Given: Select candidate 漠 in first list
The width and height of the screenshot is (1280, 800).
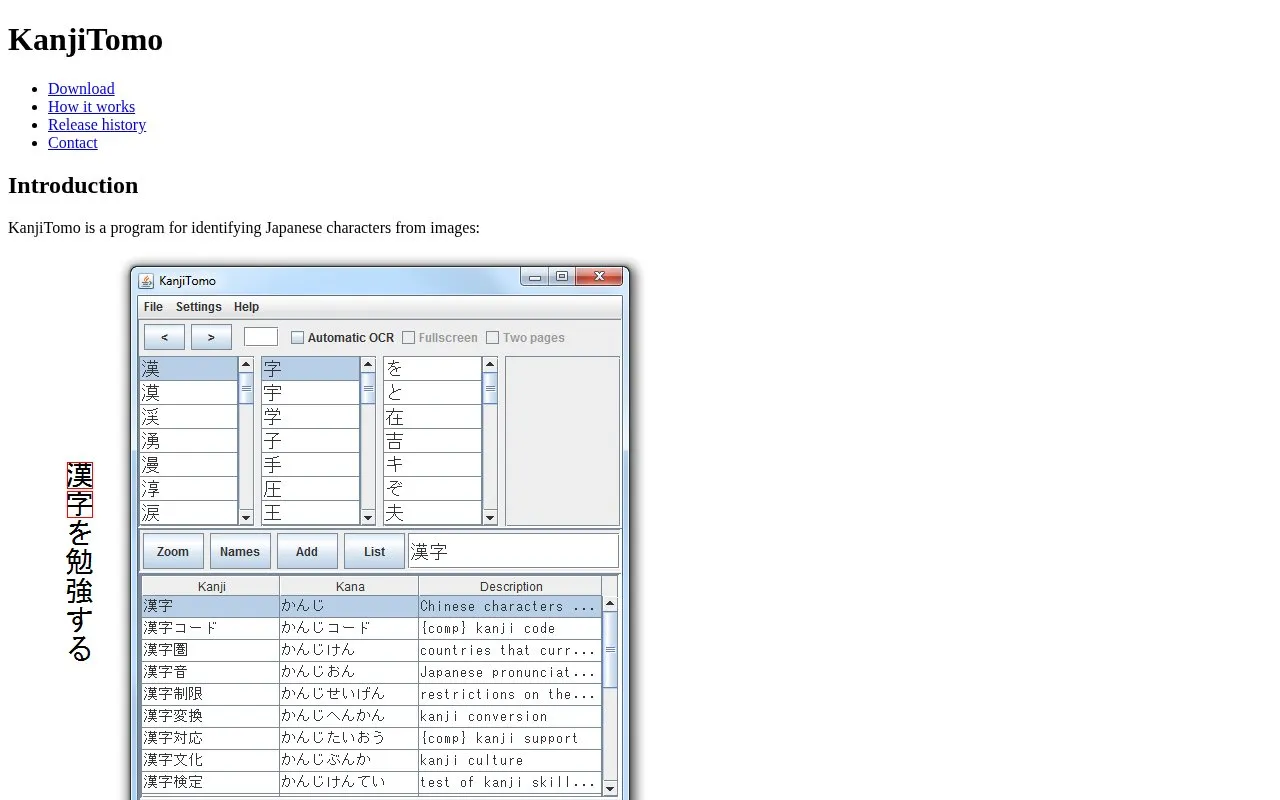Looking at the screenshot, I should point(188,393).
